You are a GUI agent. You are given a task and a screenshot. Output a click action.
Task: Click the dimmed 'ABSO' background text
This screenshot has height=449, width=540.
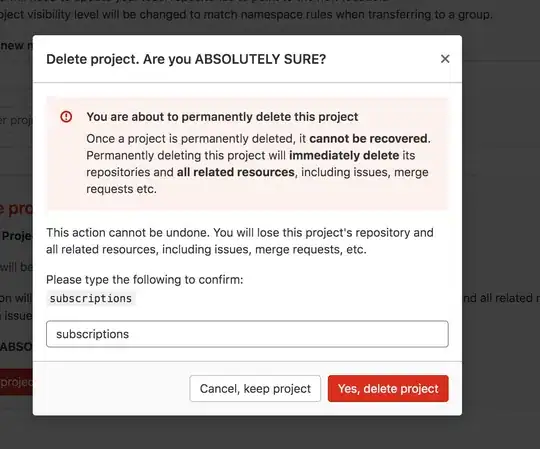(16, 346)
